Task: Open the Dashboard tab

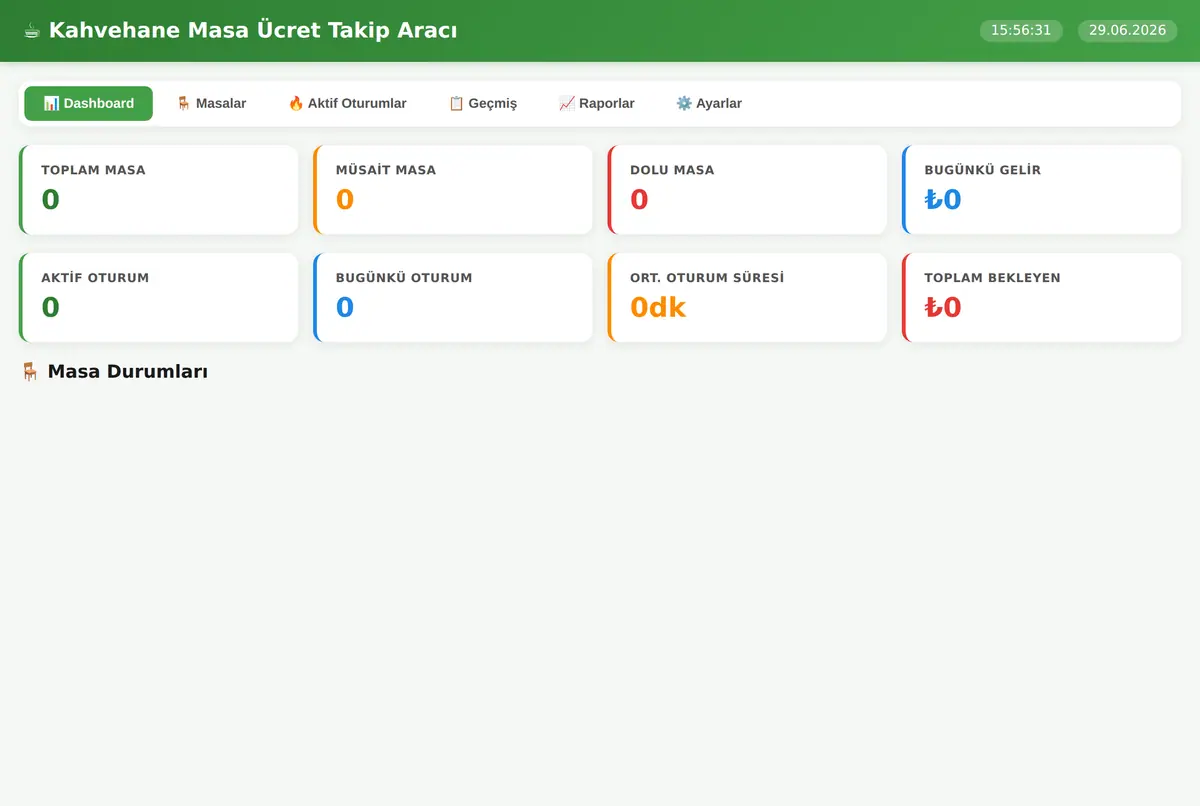Action: (88, 103)
